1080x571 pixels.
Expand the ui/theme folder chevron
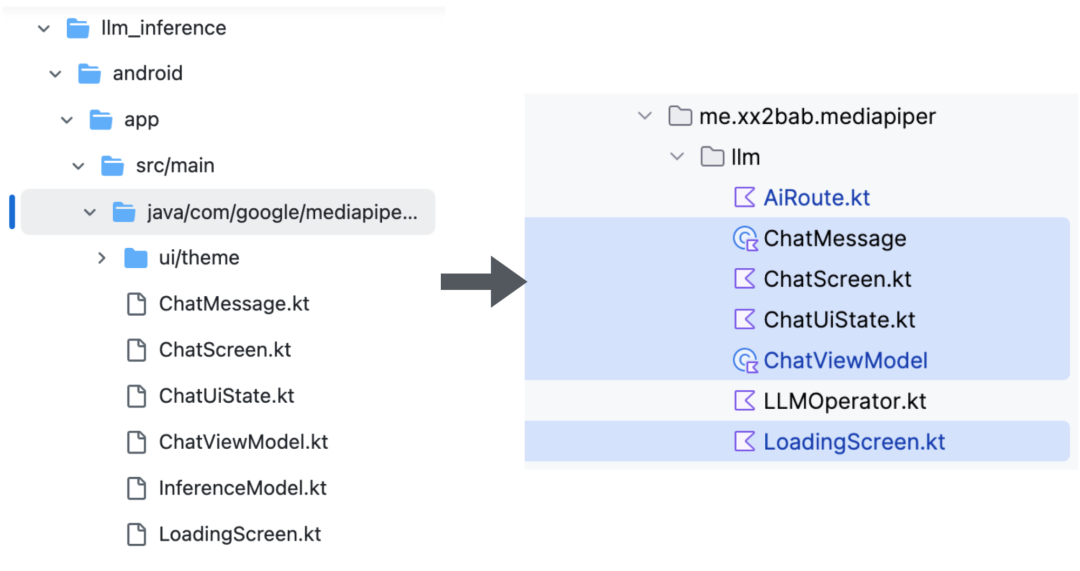(x=102, y=258)
